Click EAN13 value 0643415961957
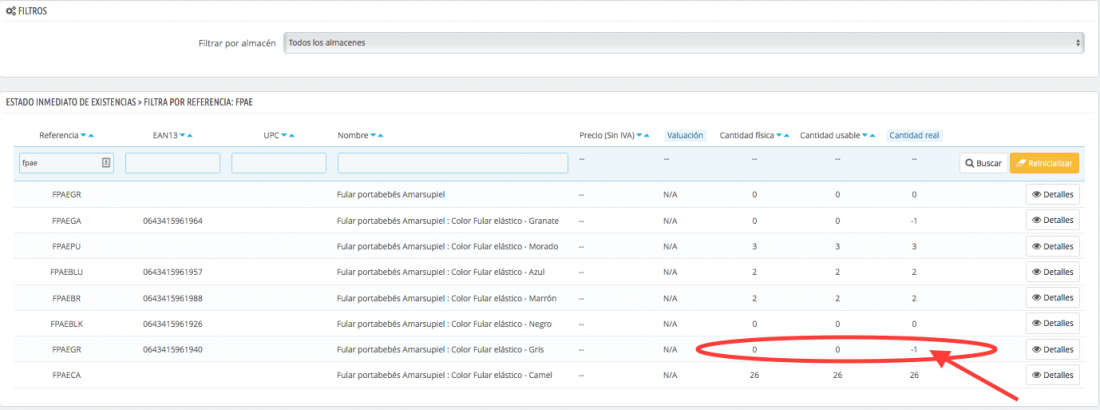1100x410 pixels. click(173, 272)
